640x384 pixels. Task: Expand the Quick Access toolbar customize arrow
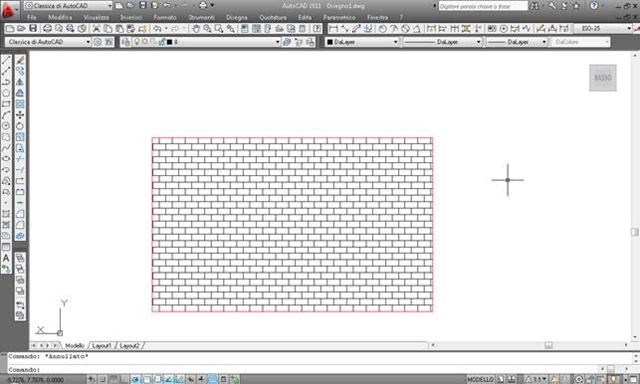(x=213, y=6)
